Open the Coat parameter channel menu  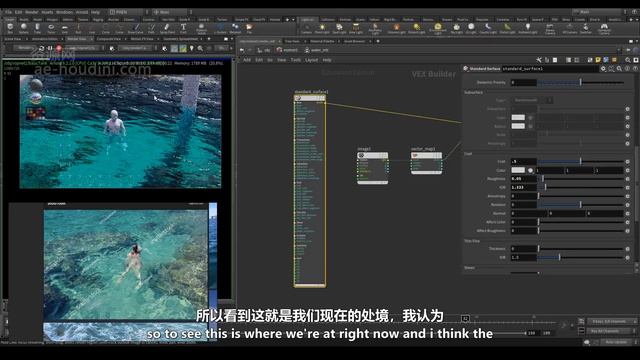pos(628,162)
